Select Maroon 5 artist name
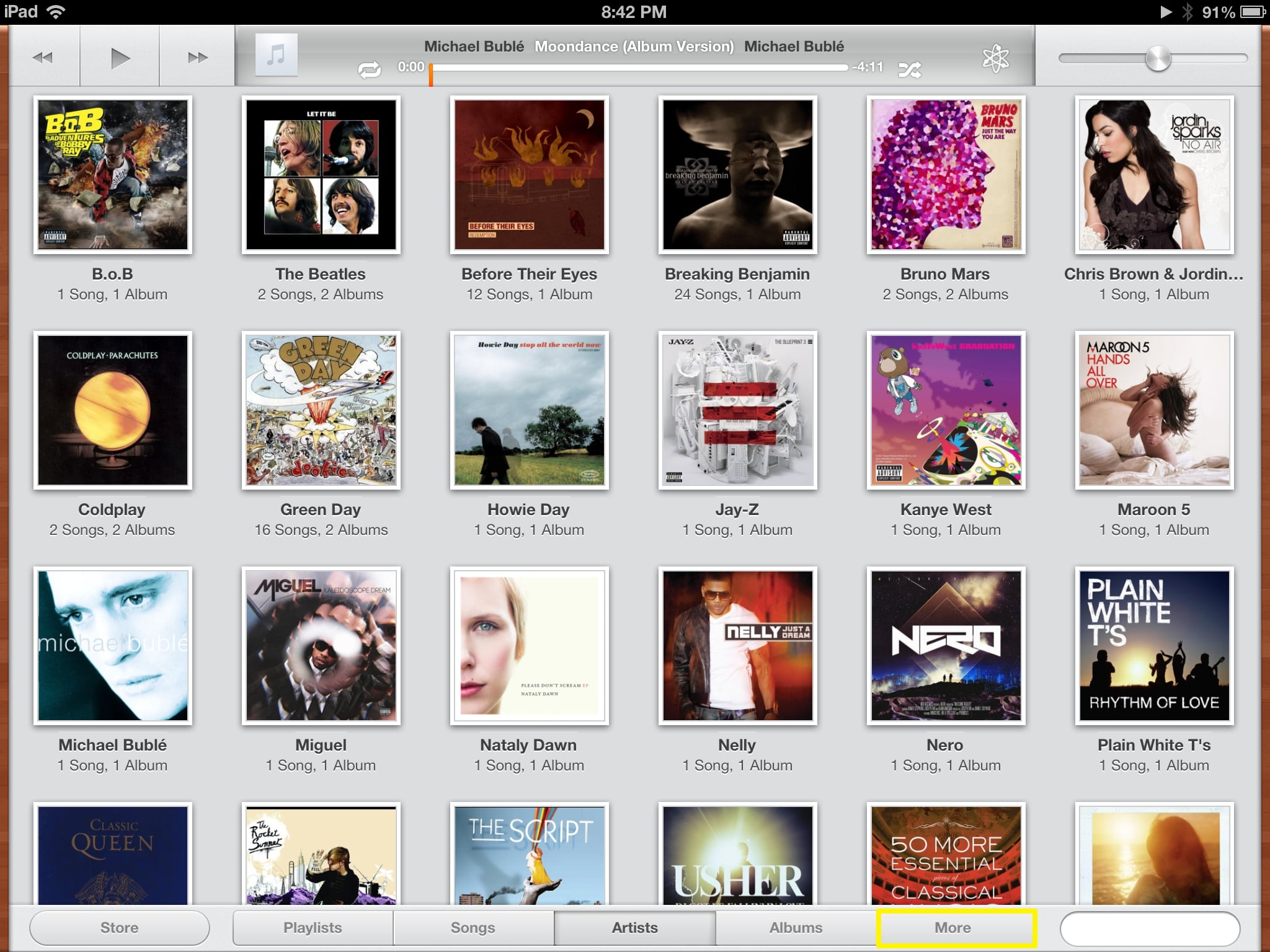The height and width of the screenshot is (952, 1270). 1154,509
